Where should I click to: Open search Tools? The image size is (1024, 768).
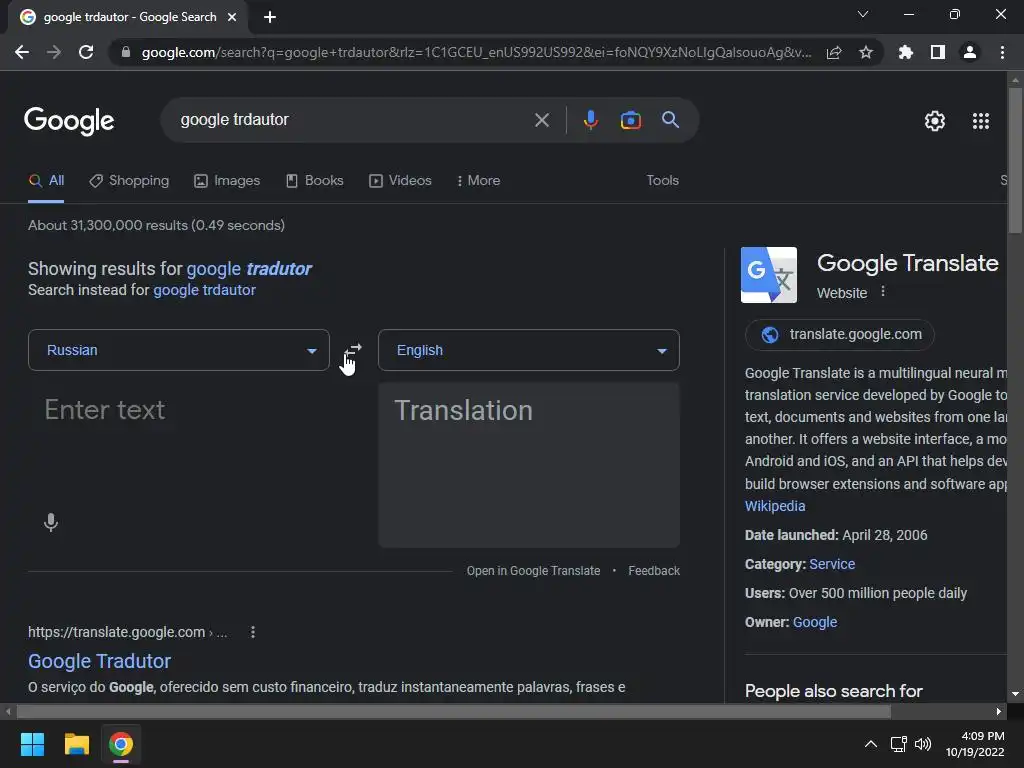click(662, 180)
